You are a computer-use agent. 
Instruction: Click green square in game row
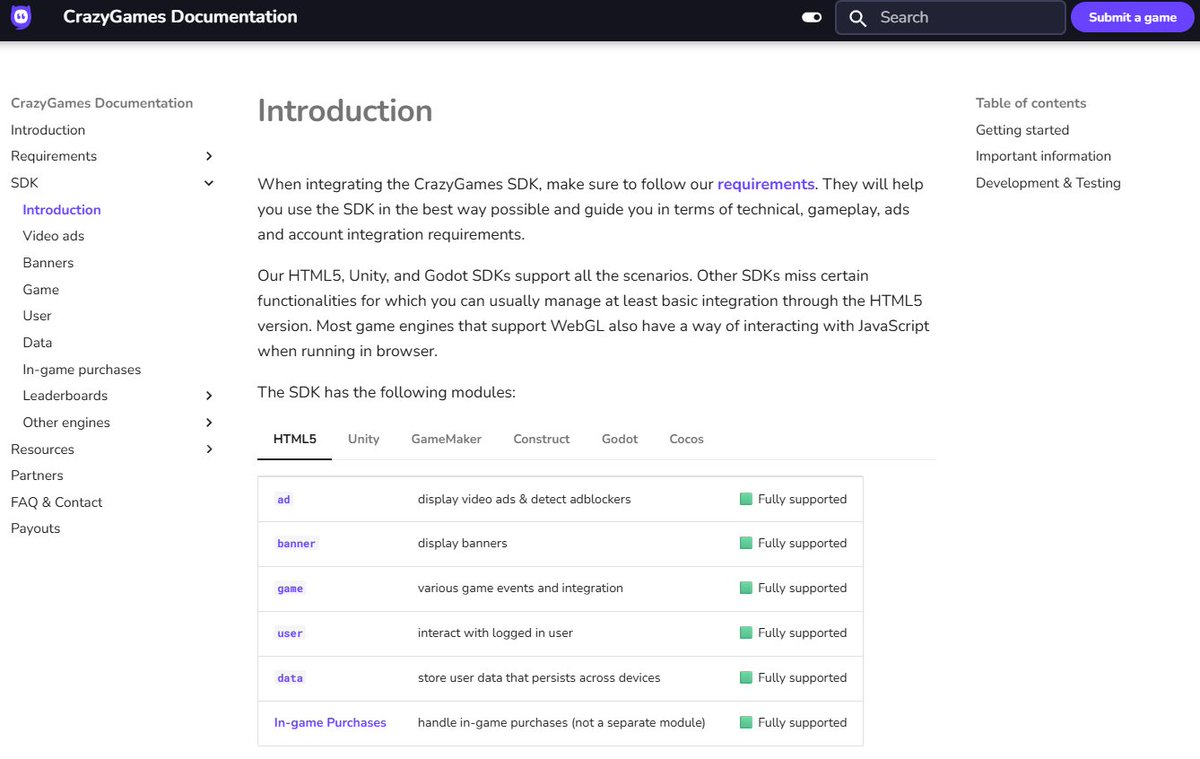pyautogui.click(x=746, y=588)
